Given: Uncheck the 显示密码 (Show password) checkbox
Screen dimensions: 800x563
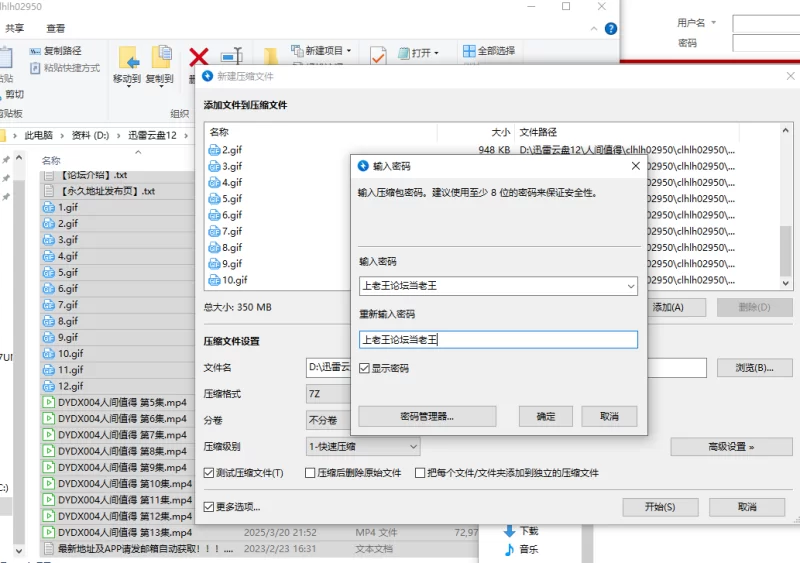Looking at the screenshot, I should pos(365,368).
